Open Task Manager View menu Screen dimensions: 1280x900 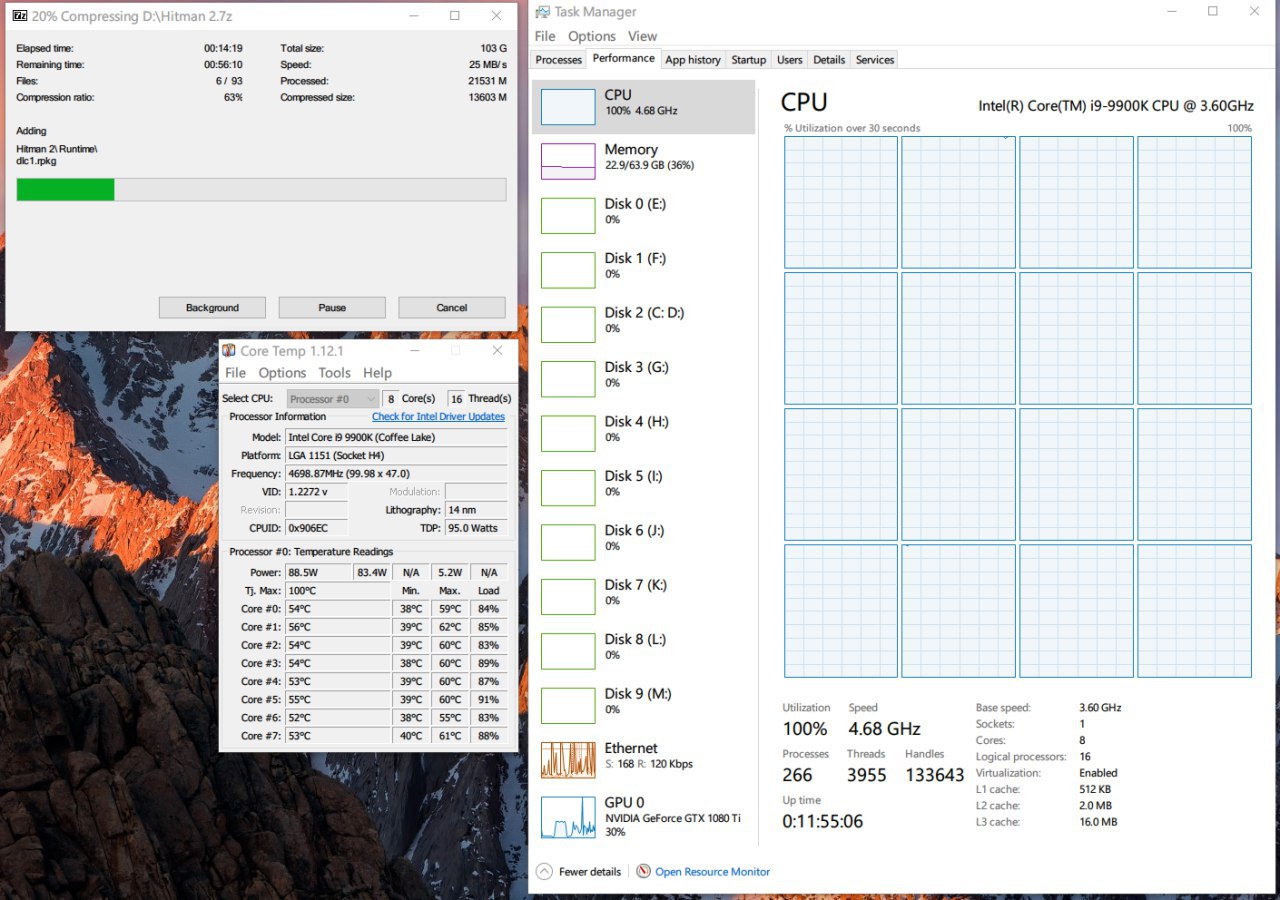(642, 36)
